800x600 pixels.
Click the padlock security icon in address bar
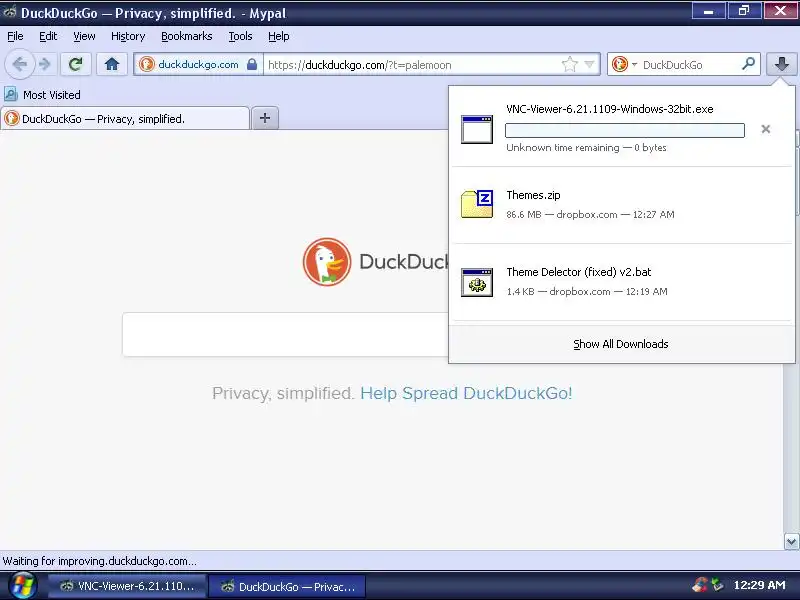tap(252, 65)
